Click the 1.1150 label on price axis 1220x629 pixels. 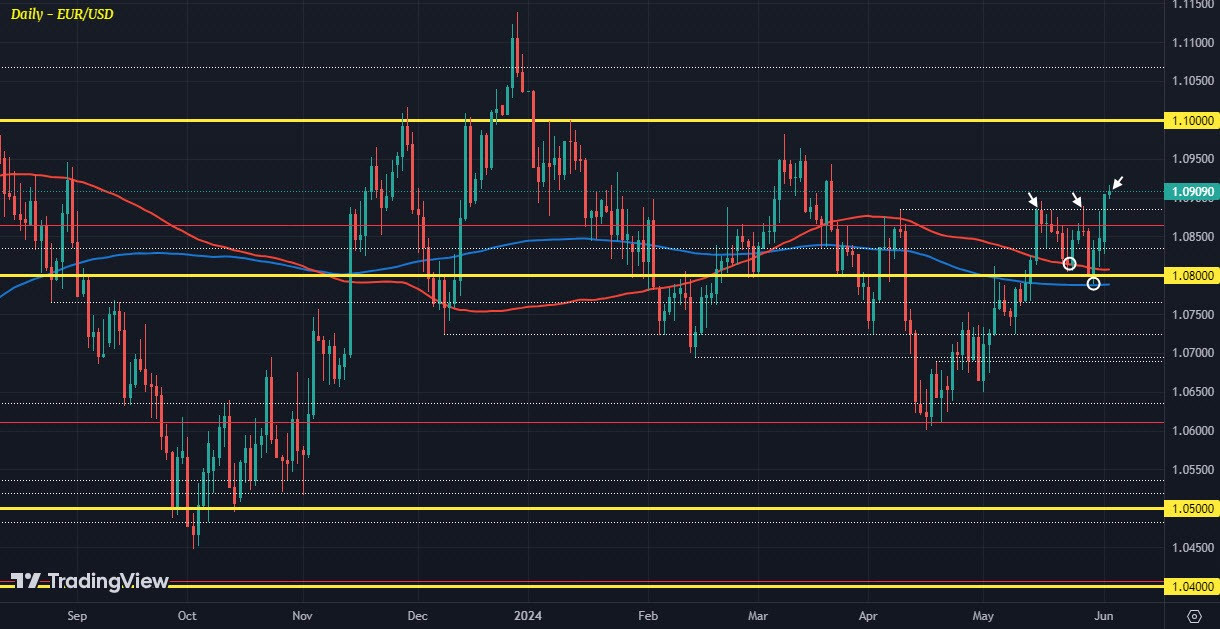coord(1192,4)
